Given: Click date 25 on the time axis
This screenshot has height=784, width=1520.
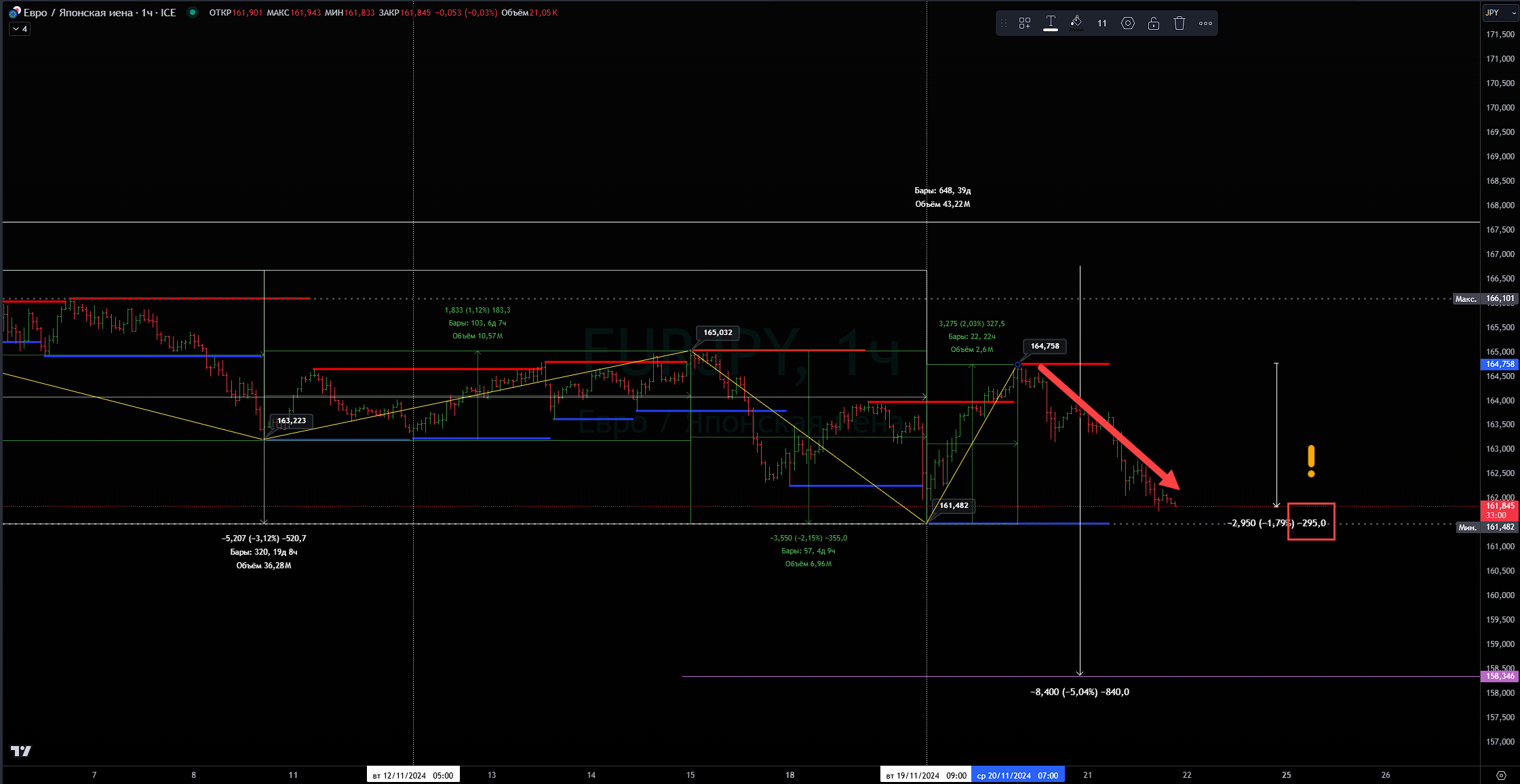Looking at the screenshot, I should pyautogui.click(x=1287, y=775).
